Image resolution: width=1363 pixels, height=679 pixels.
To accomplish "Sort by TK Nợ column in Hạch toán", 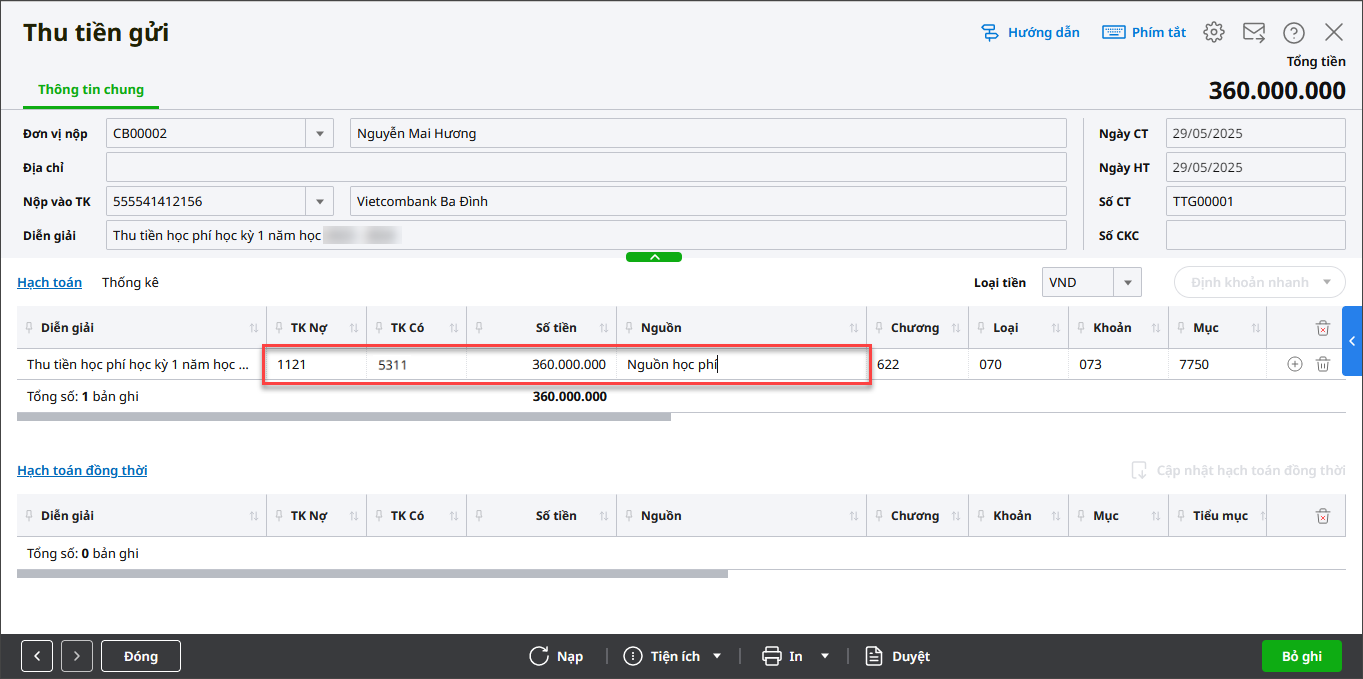I will click(354, 328).
